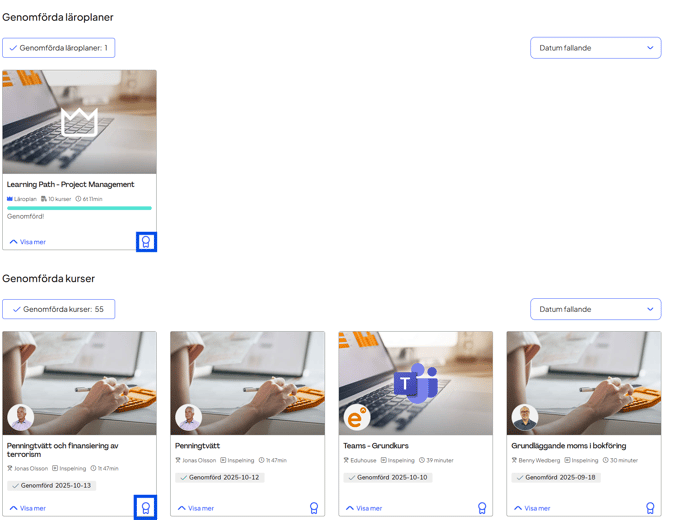Click the Learning Path green progress bar
This screenshot has width=688, height=520.
click(79, 208)
